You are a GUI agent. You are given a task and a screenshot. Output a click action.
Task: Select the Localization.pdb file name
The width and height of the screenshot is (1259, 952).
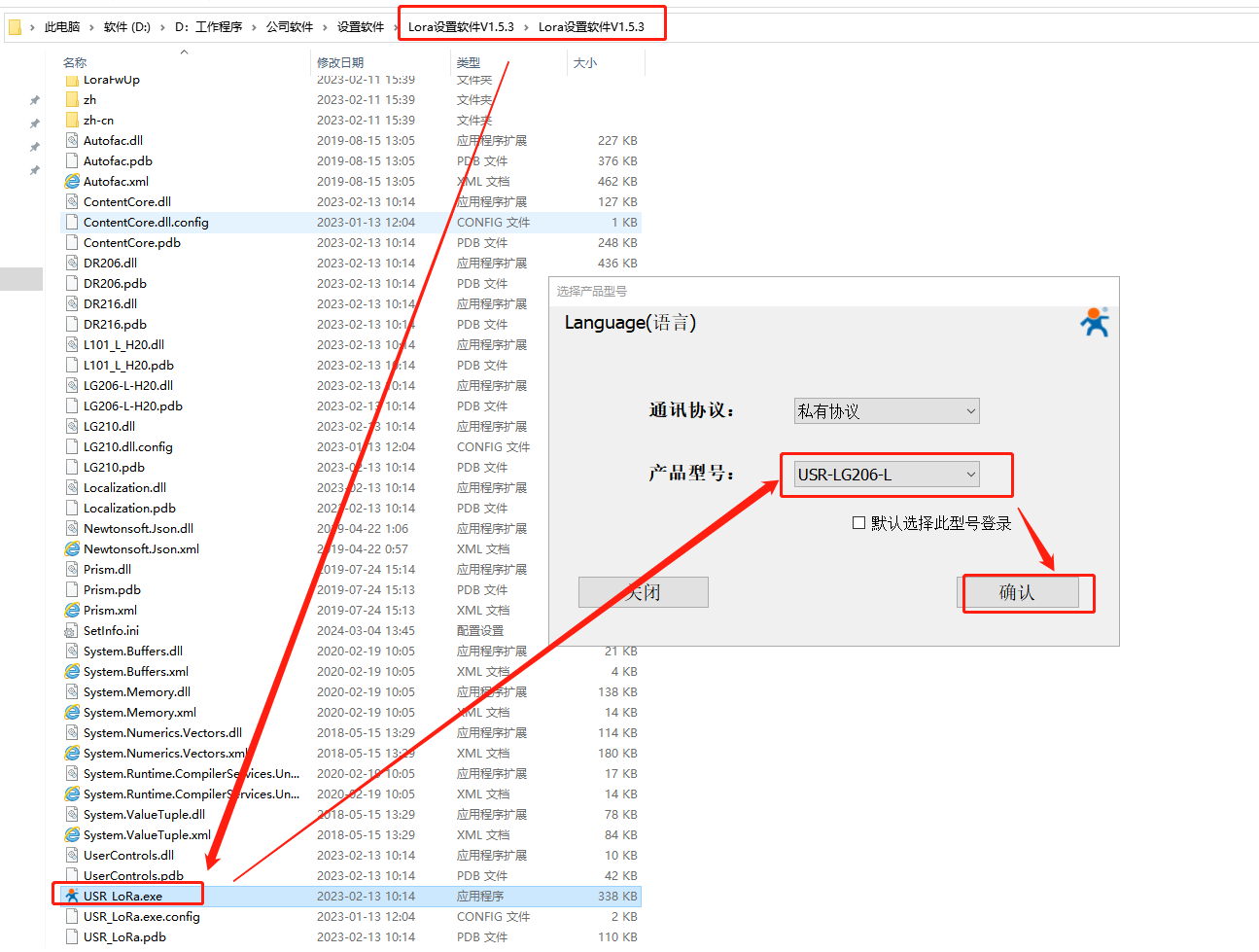tap(129, 509)
